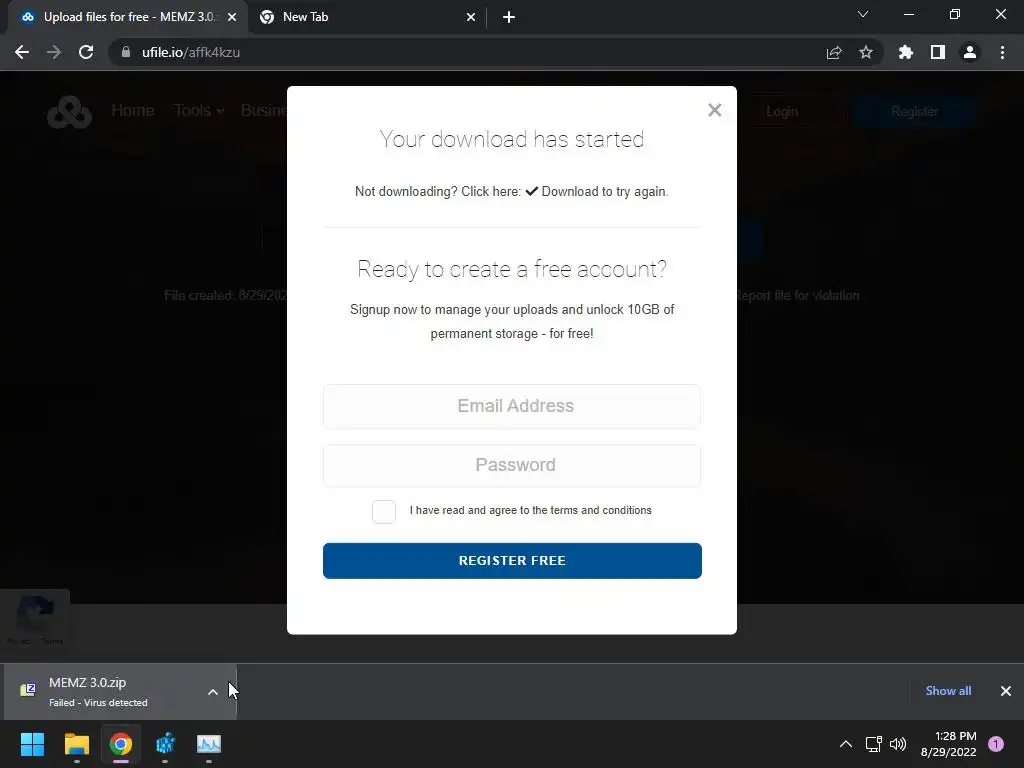Click the padlock site info icon
Image resolution: width=1024 pixels, height=768 pixels.
pos(126,52)
